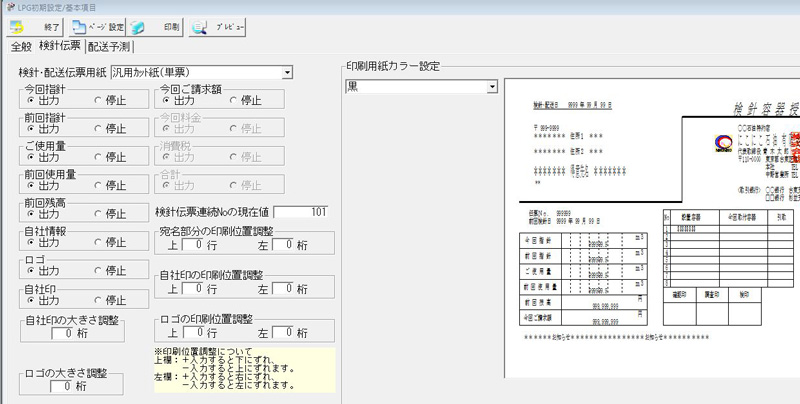This screenshot has width=800, height=404.
Task: Click the 検針伝票連続No current value field
Action: [x=301, y=212]
